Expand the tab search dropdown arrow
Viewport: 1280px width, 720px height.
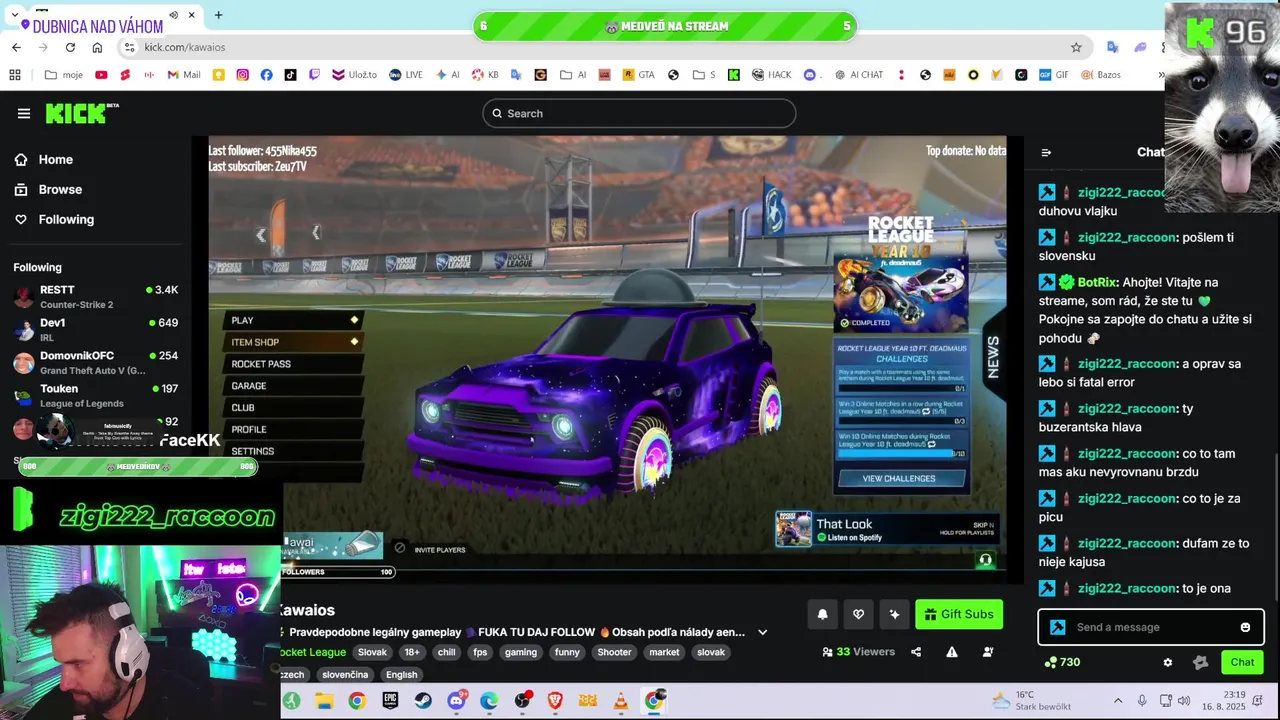click(x=14, y=15)
